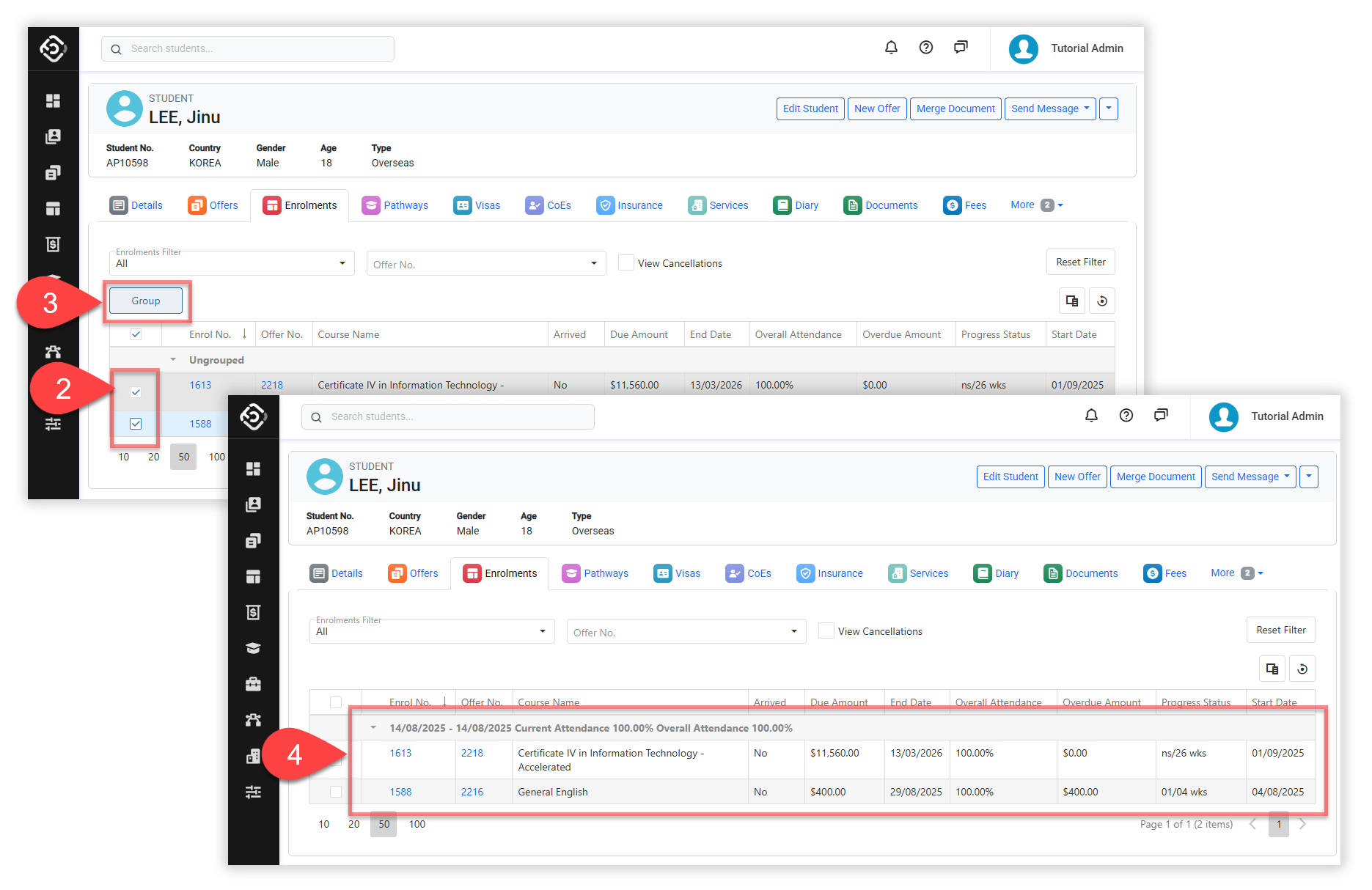Open offer number 2216 link
This screenshot has width=1372, height=890.
coord(472,792)
